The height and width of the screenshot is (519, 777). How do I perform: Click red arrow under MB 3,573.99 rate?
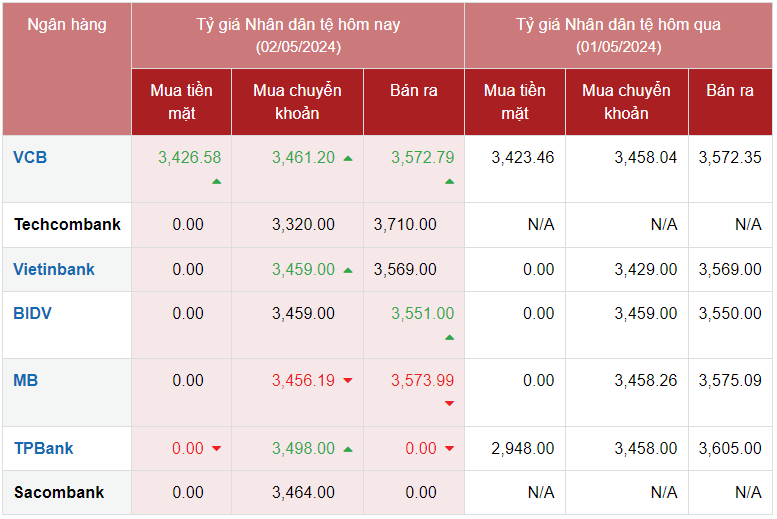[x=449, y=404]
